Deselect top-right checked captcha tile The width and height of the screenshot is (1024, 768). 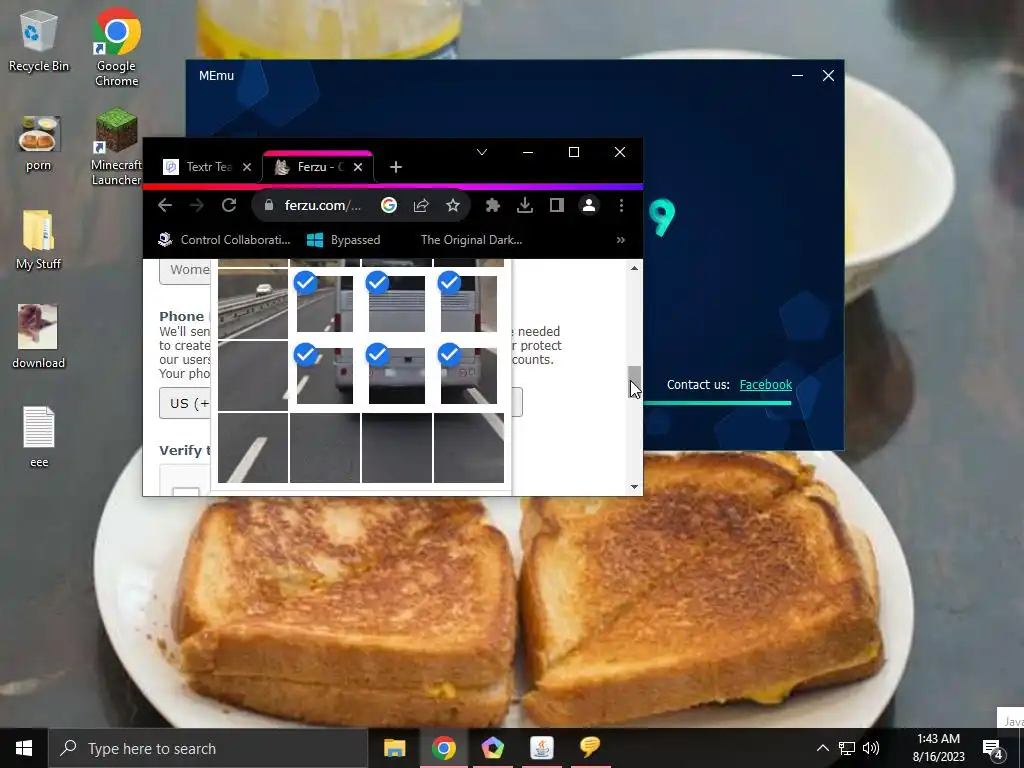tap(468, 303)
